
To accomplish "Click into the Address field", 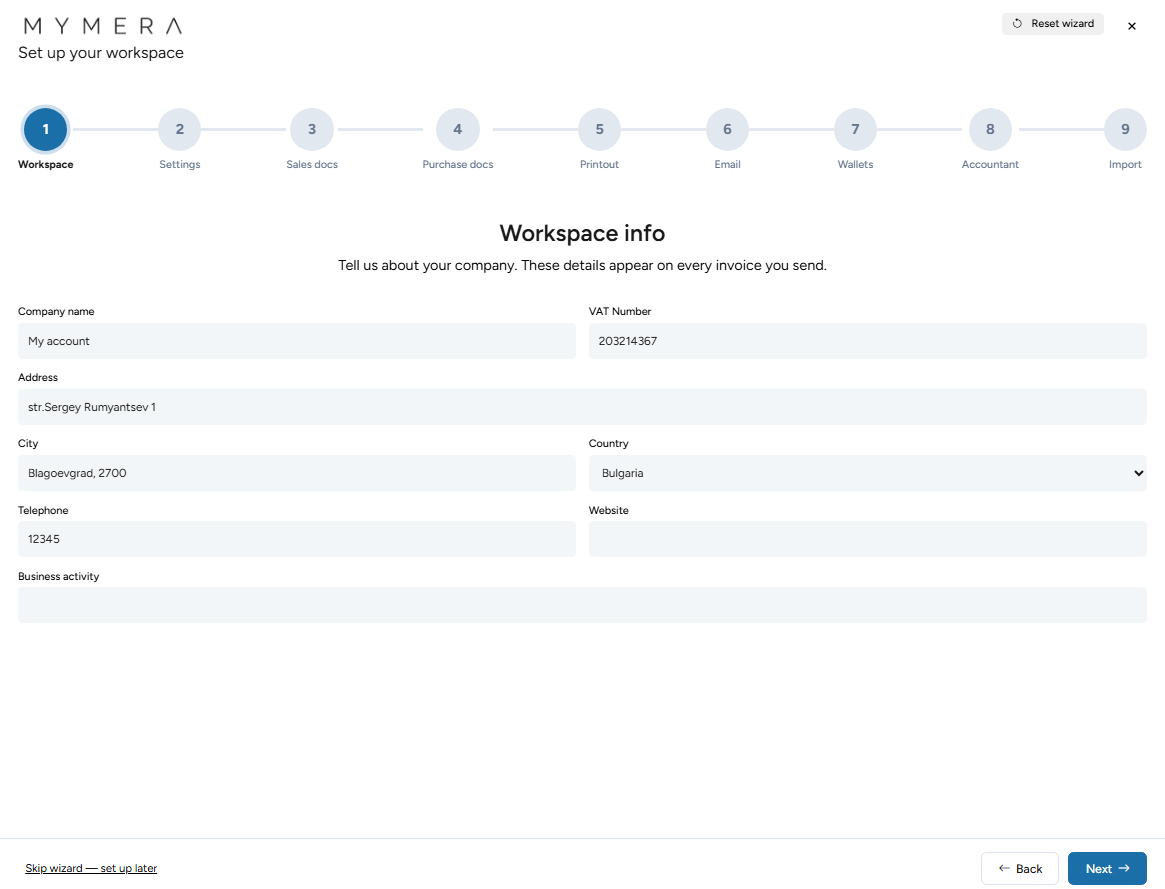I will pyautogui.click(x=582, y=407).
